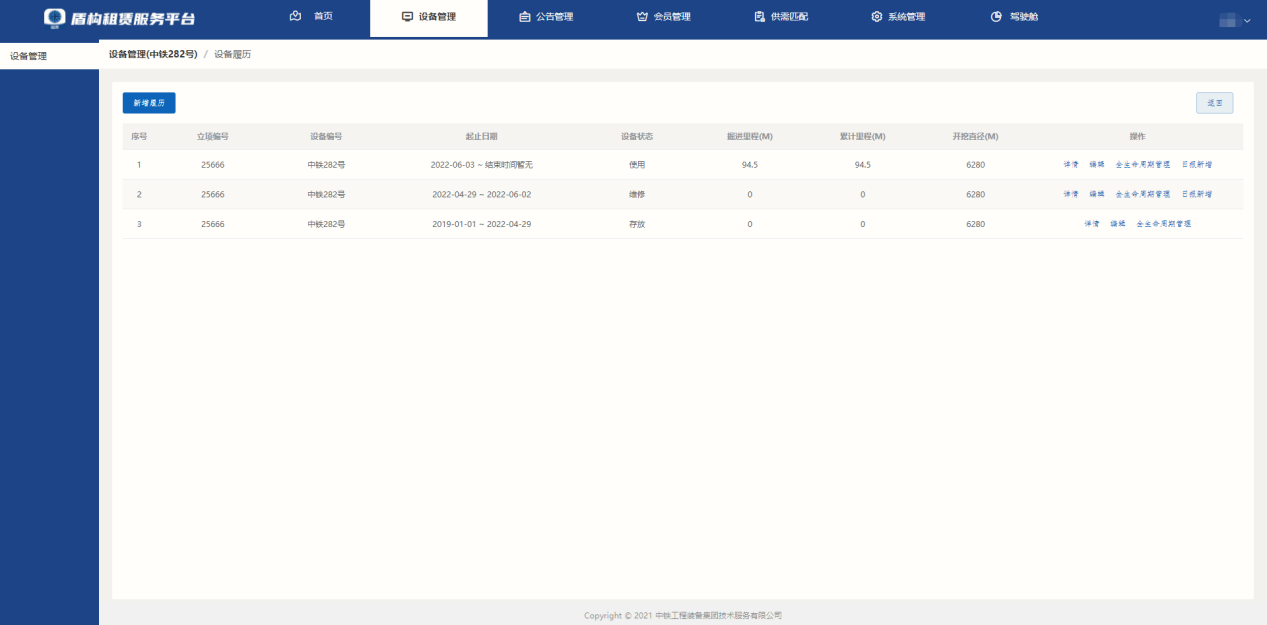The width and height of the screenshot is (1267, 625).
Task: Click the 设备履历 breadcrumb
Action: click(x=232, y=54)
